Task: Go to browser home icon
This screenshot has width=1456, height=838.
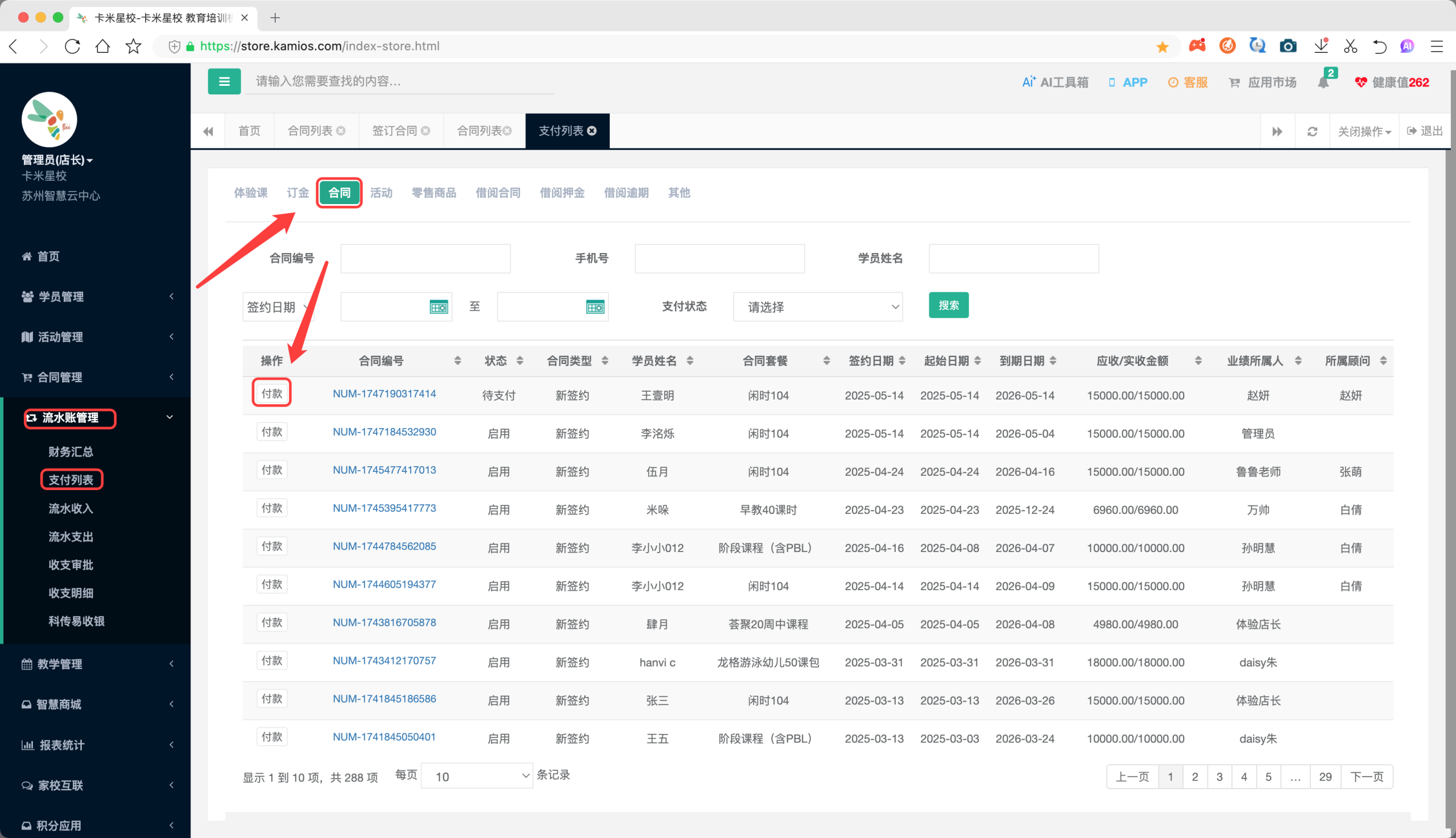Action: pyautogui.click(x=103, y=46)
